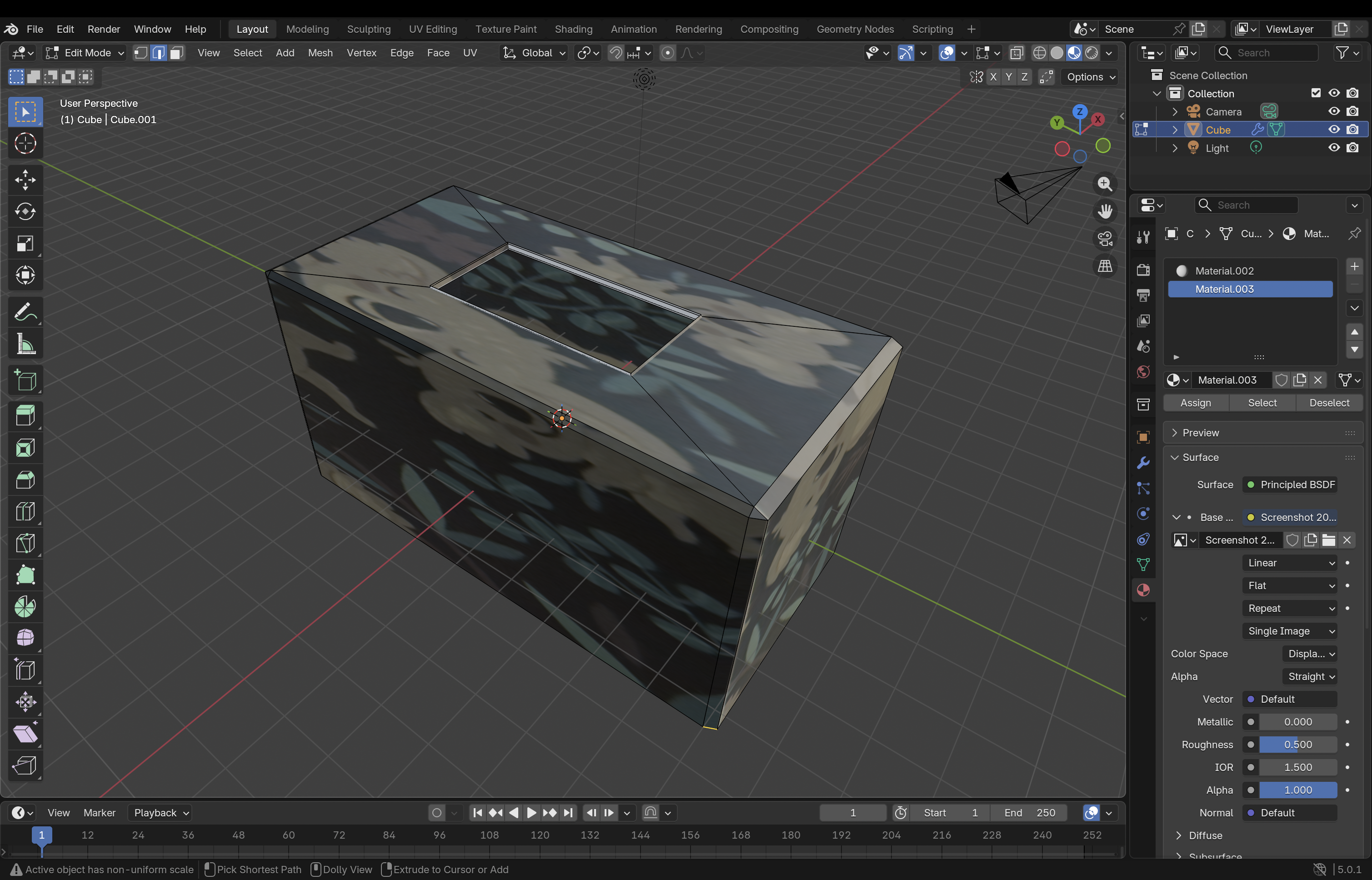The width and height of the screenshot is (1372, 880).
Task: Select the Move tool in toolbar
Action: pos(25,180)
